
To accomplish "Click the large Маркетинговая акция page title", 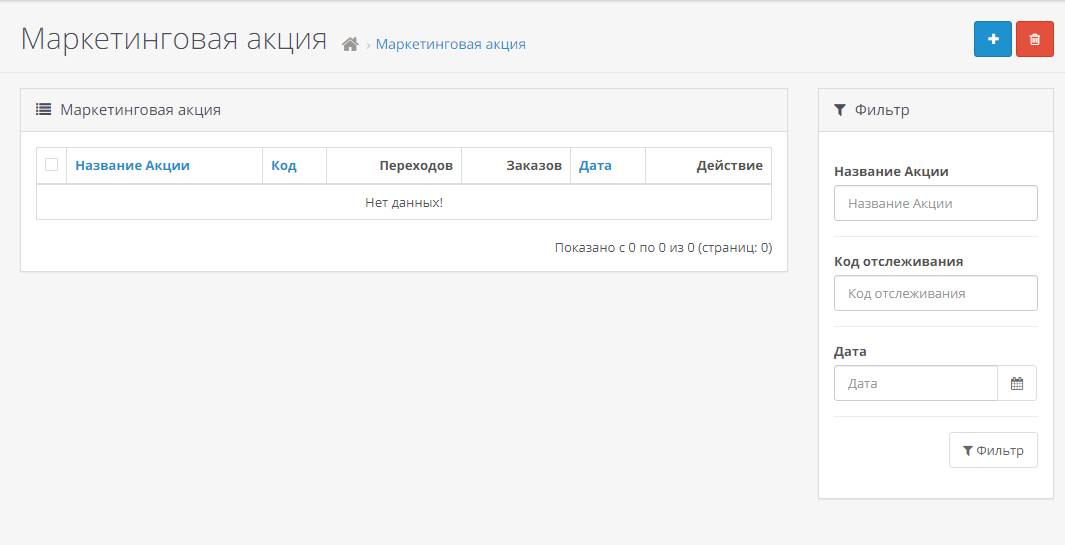I will pyautogui.click(x=174, y=39).
